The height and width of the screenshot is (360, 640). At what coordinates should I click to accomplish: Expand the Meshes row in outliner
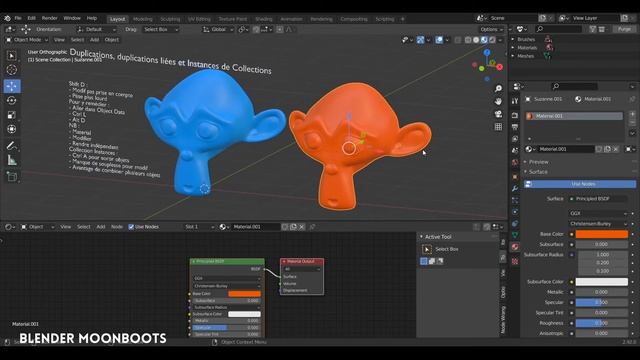513,56
